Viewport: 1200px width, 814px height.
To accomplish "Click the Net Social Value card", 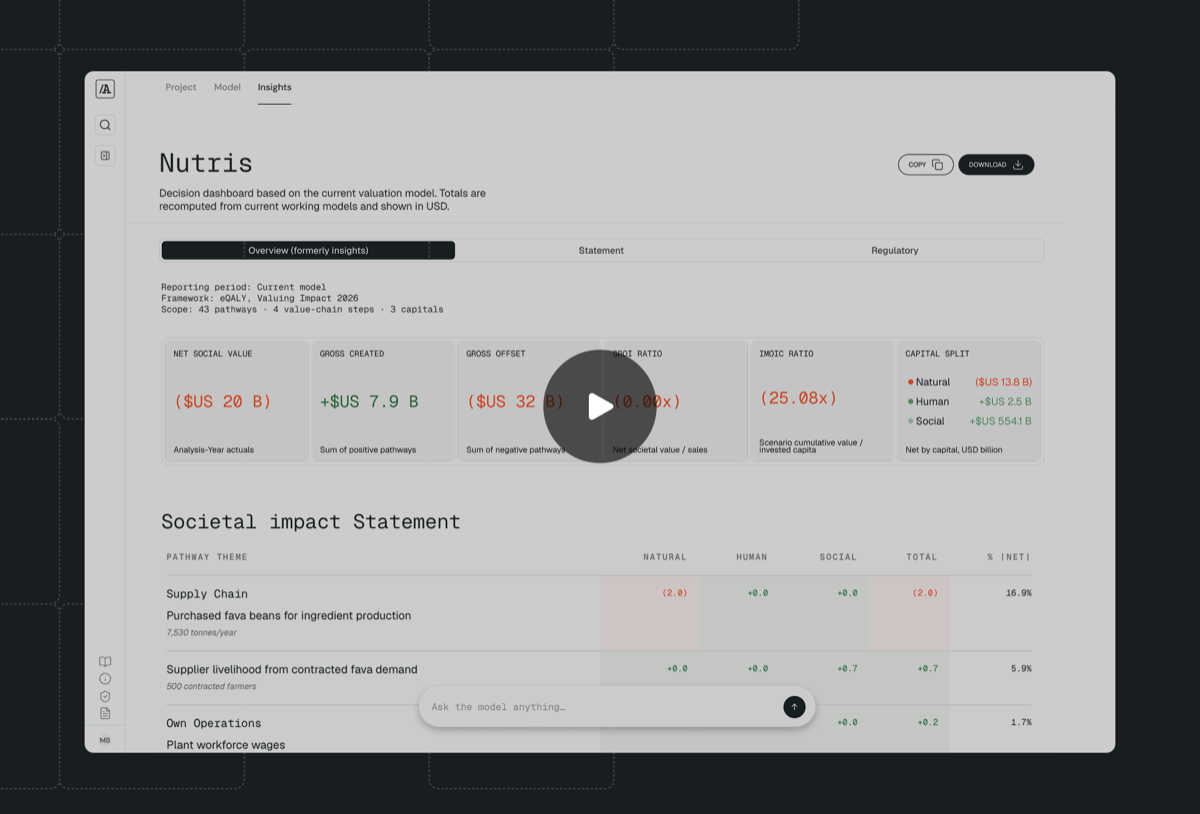I will point(237,401).
